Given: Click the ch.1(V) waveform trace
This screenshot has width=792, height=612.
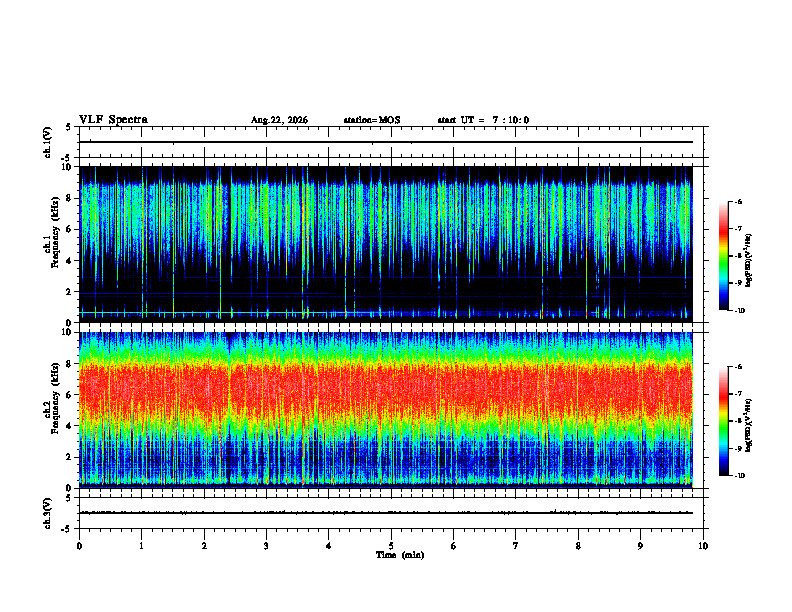Looking at the screenshot, I should coord(386,142).
